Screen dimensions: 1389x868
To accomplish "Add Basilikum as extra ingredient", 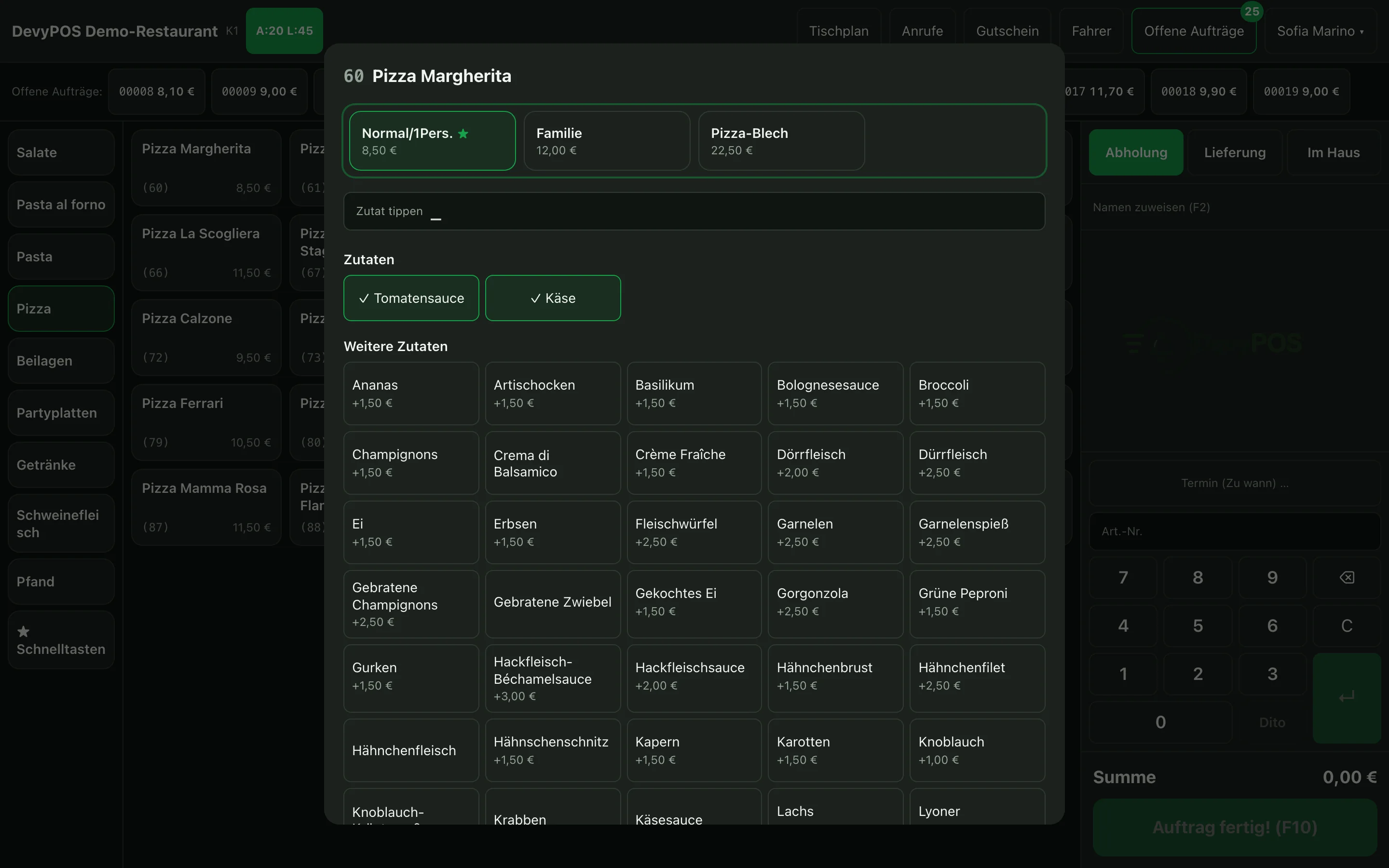I will [x=694, y=393].
